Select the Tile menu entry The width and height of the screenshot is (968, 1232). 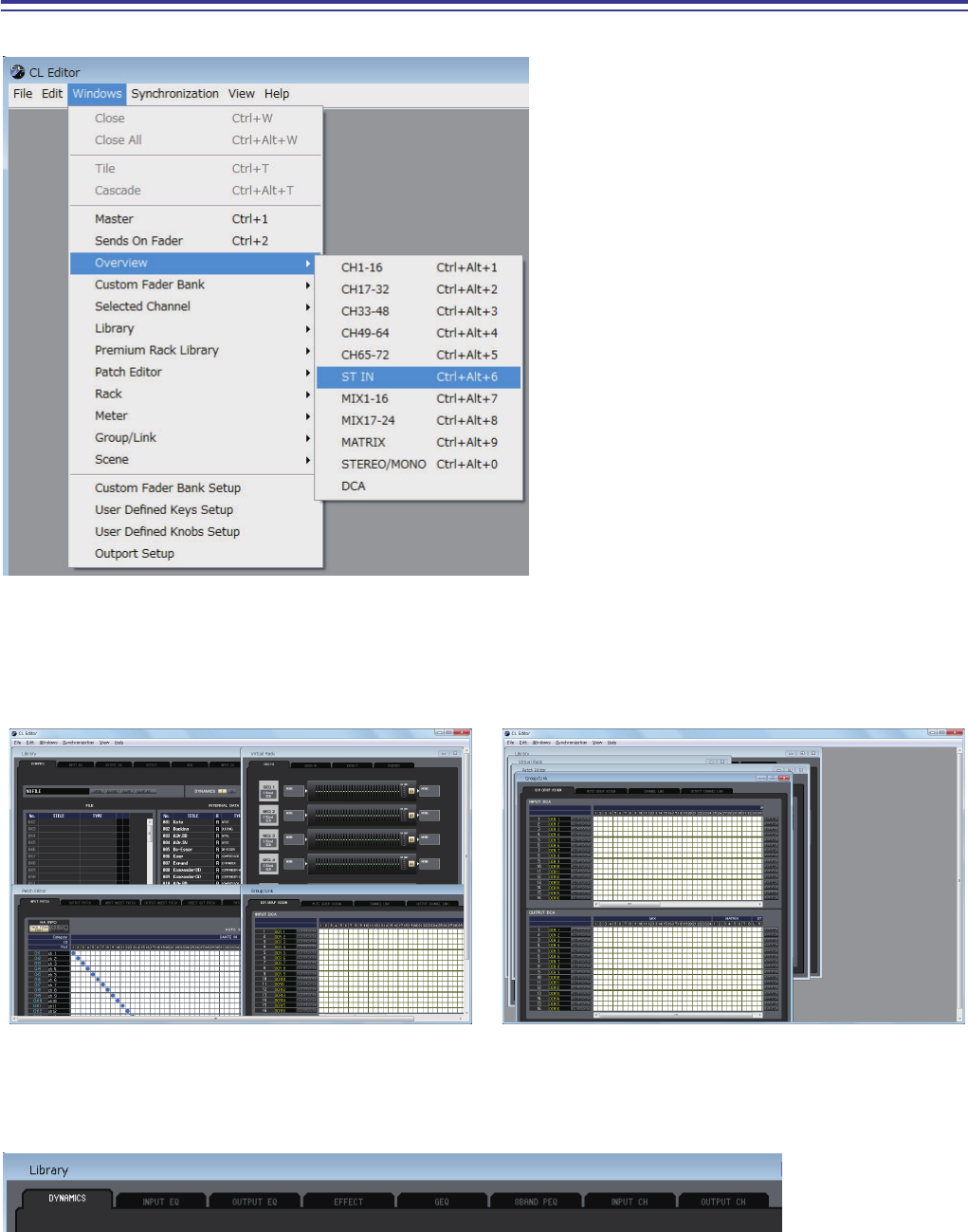tap(195, 169)
